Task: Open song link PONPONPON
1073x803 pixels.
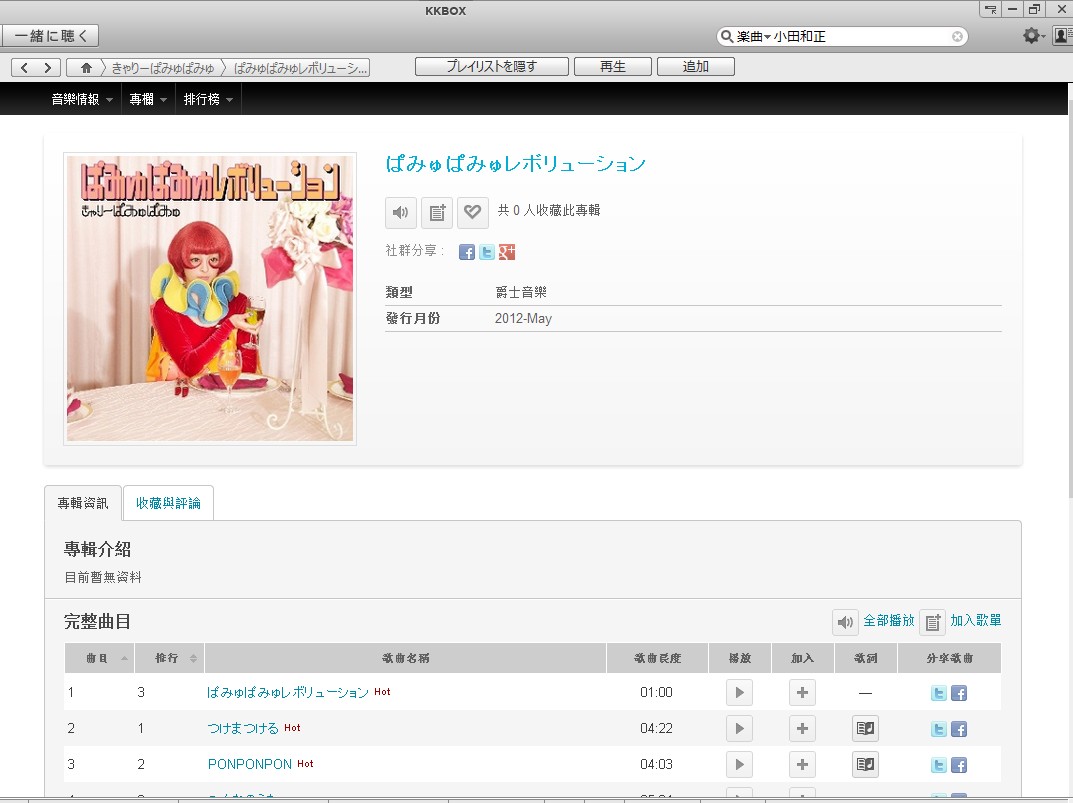Action: [250, 764]
